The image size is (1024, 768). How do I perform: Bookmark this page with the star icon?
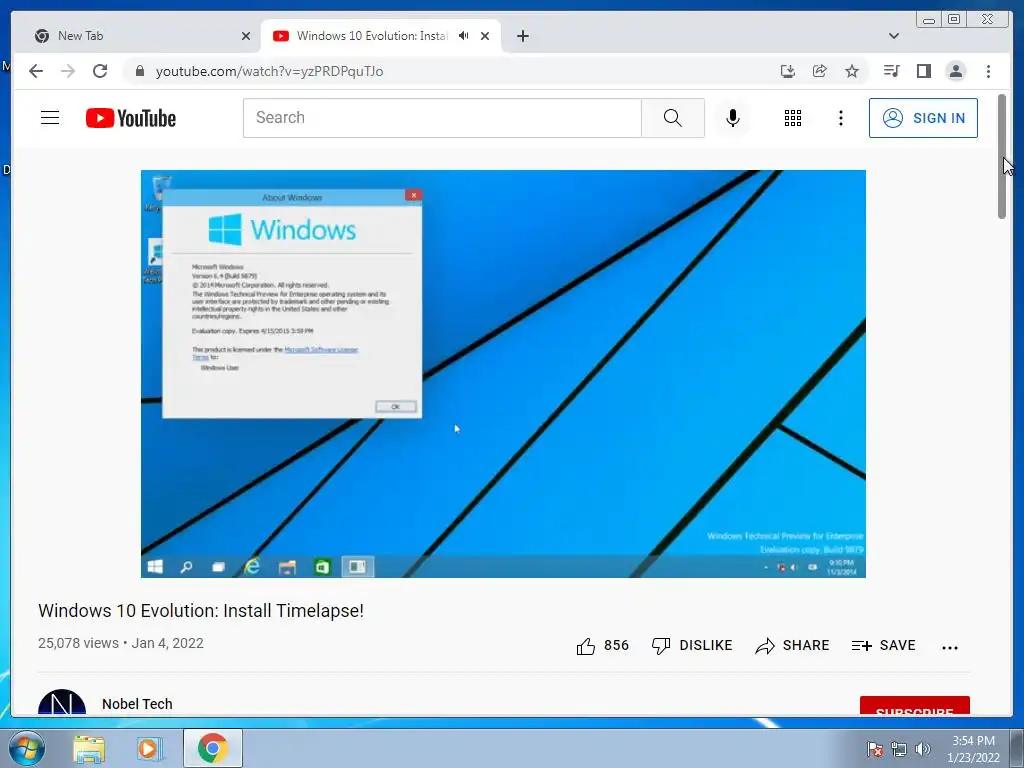852,71
